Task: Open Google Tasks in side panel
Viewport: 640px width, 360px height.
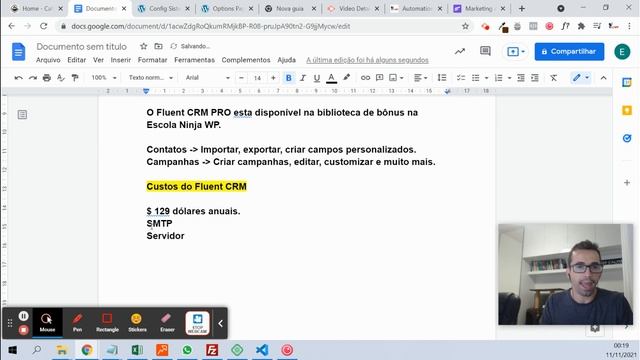Action: tap(627, 138)
